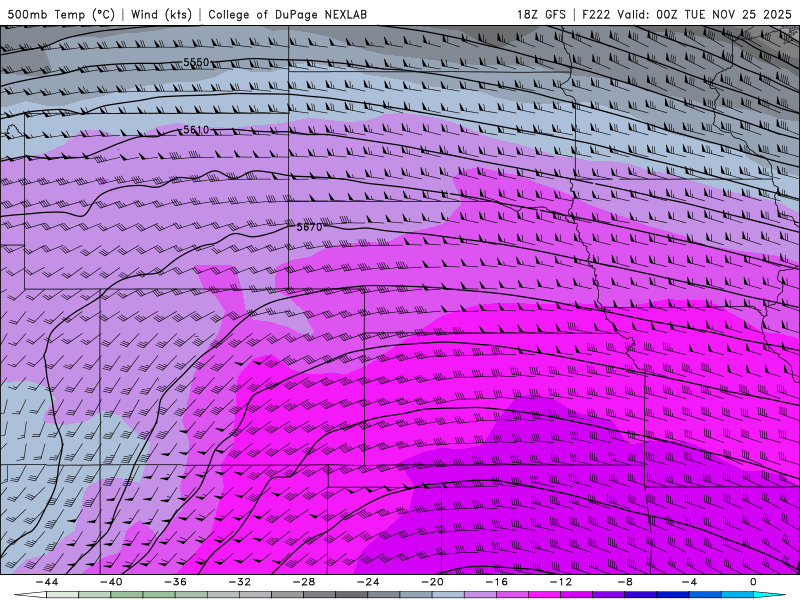Click the 5610 height contour label
The height and width of the screenshot is (600, 800).
click(x=196, y=130)
